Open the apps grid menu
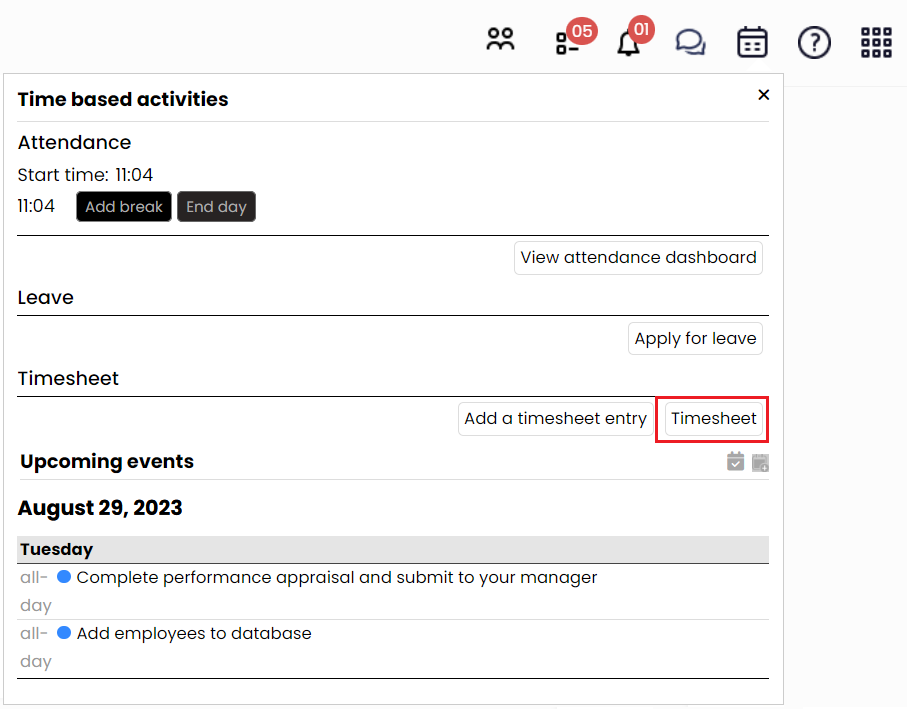The width and height of the screenshot is (907, 709). coord(875,41)
